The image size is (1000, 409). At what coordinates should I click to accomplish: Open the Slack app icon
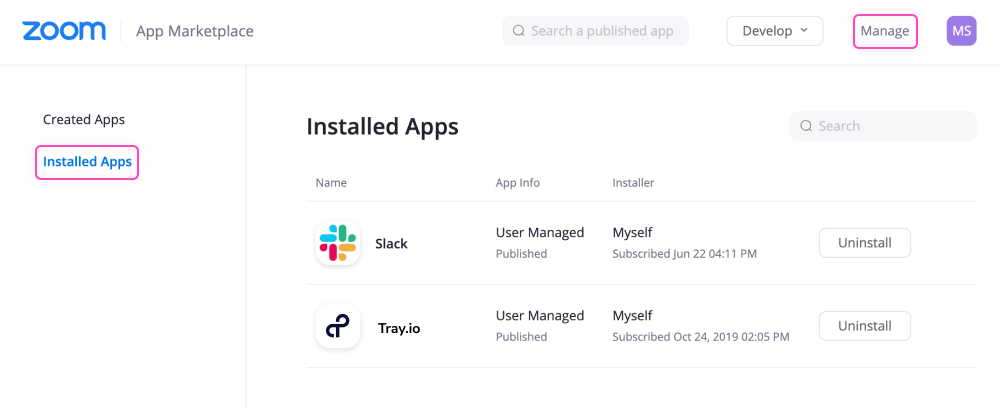click(338, 243)
